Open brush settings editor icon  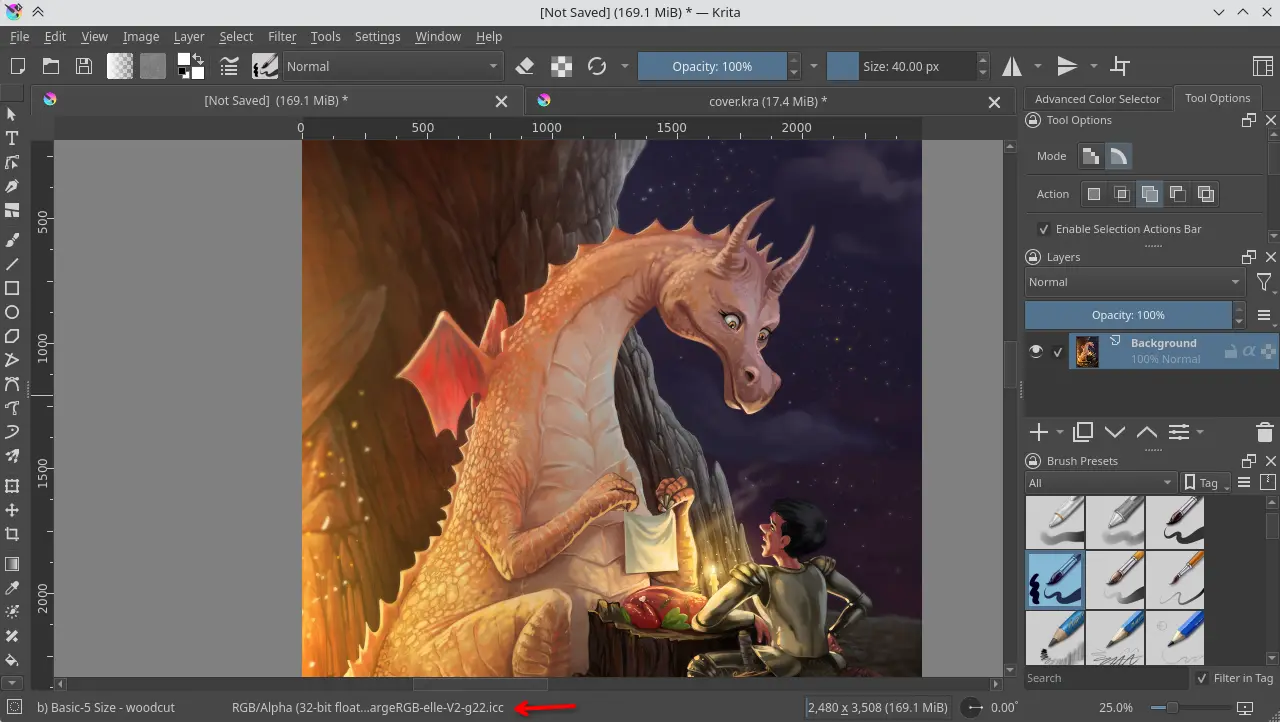230,66
